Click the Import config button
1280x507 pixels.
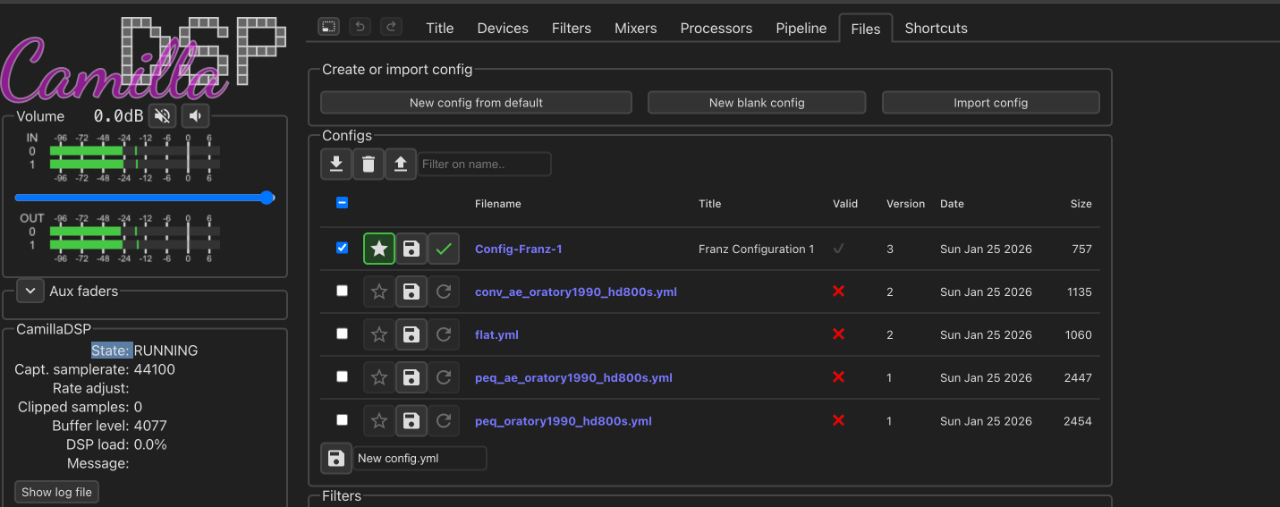point(990,103)
